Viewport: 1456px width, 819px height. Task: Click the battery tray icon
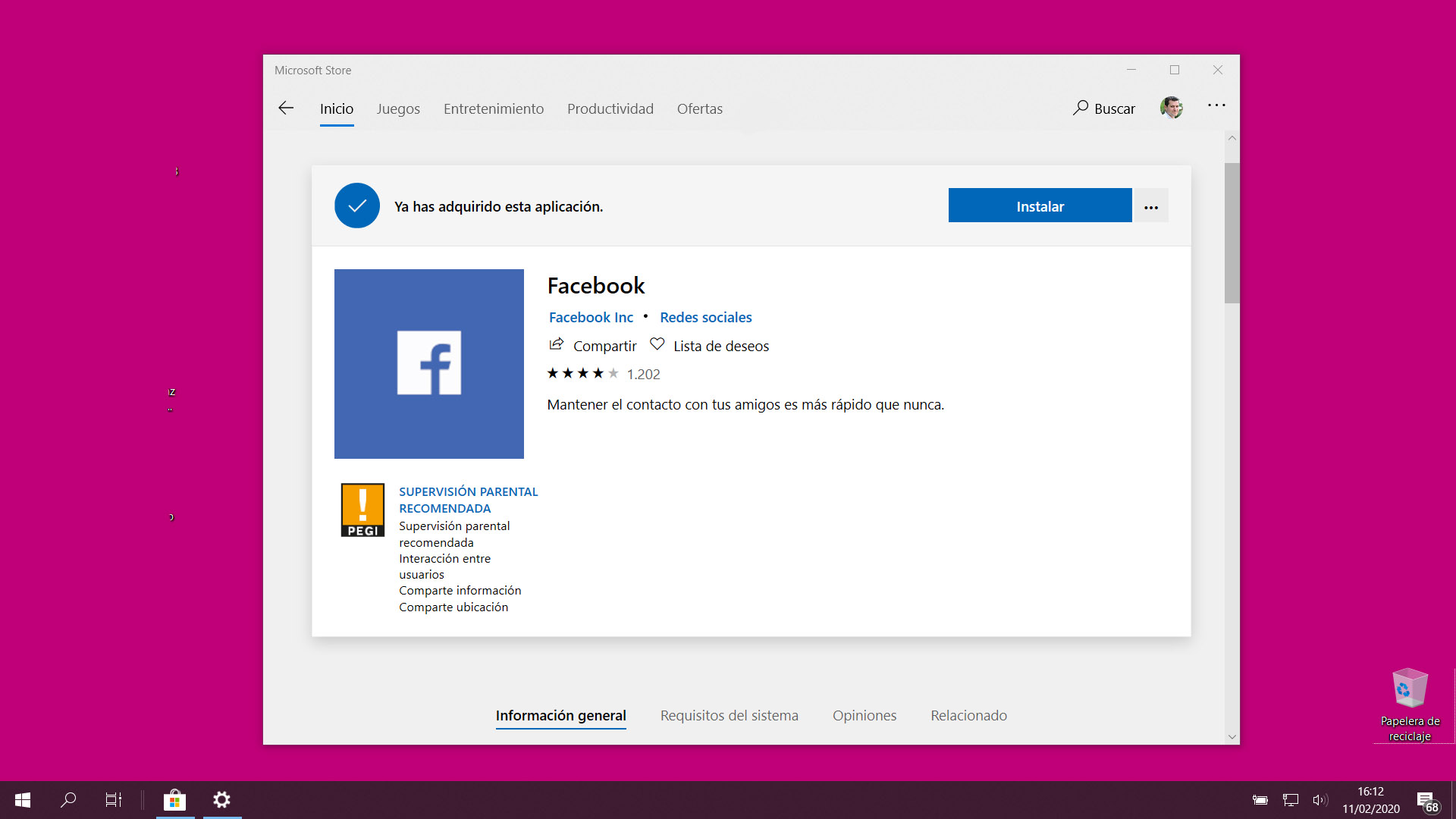1260,800
